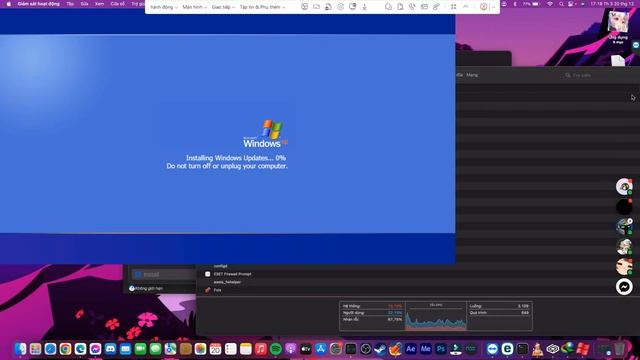The image size is (640, 360).
Task: Open Photoshop from the Dock
Action: coord(441,349)
